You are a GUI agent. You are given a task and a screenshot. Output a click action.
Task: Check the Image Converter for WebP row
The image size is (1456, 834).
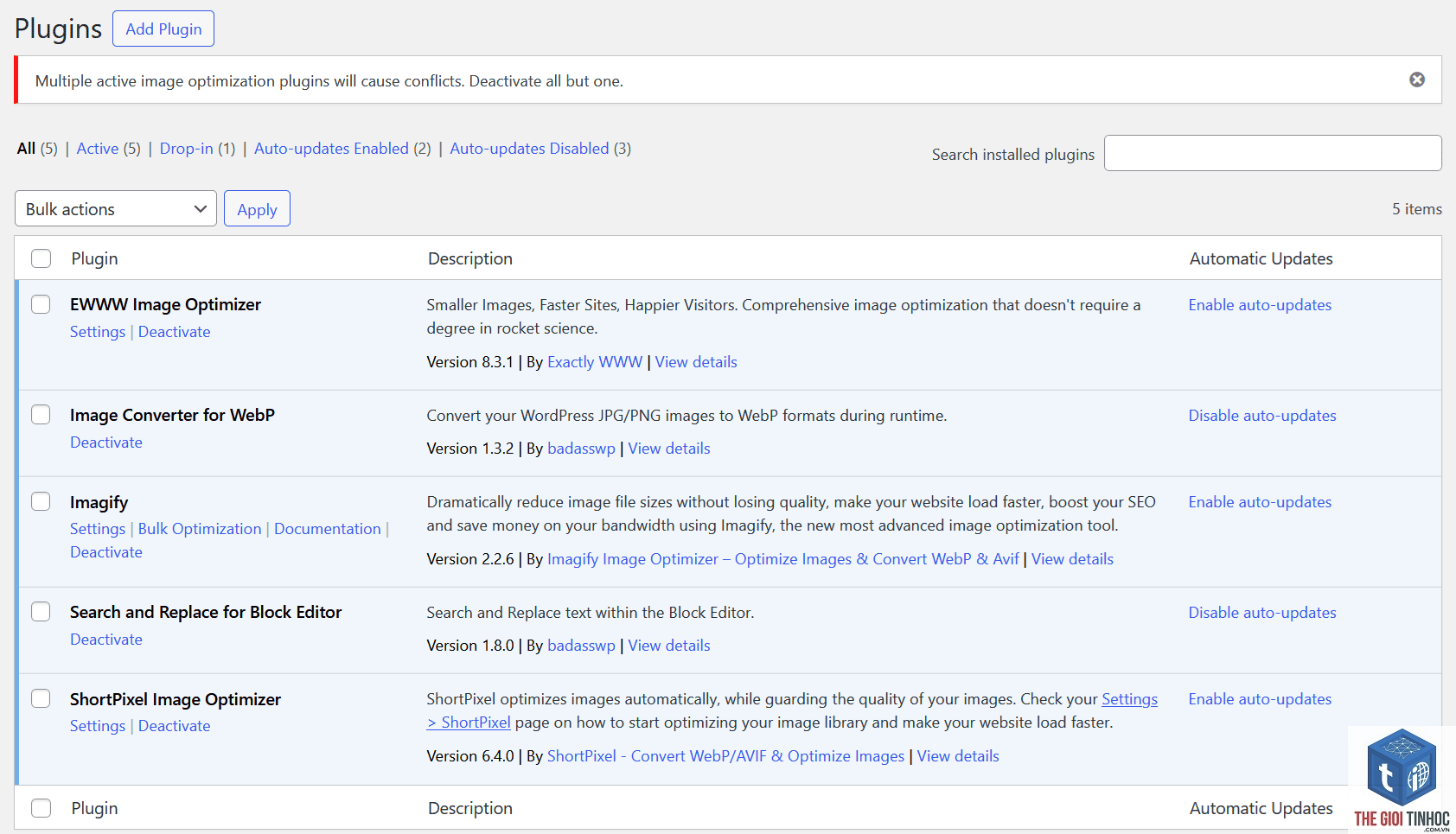(41, 415)
